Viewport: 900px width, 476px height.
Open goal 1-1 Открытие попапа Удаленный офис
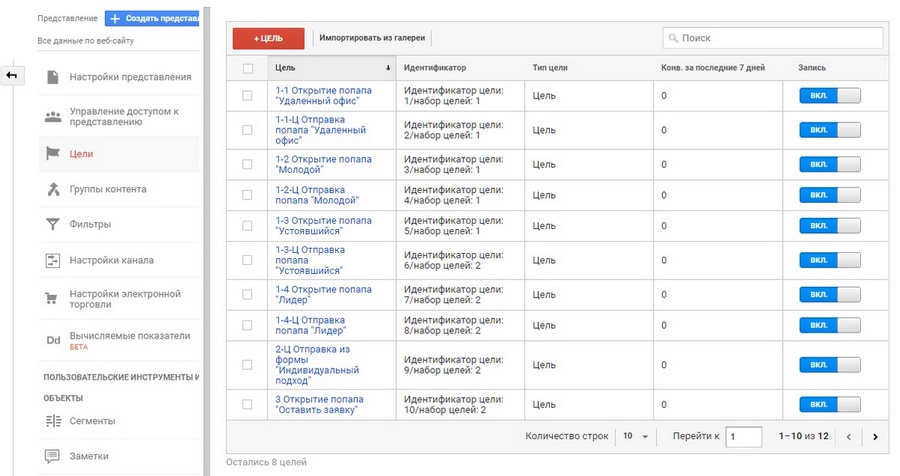(323, 95)
